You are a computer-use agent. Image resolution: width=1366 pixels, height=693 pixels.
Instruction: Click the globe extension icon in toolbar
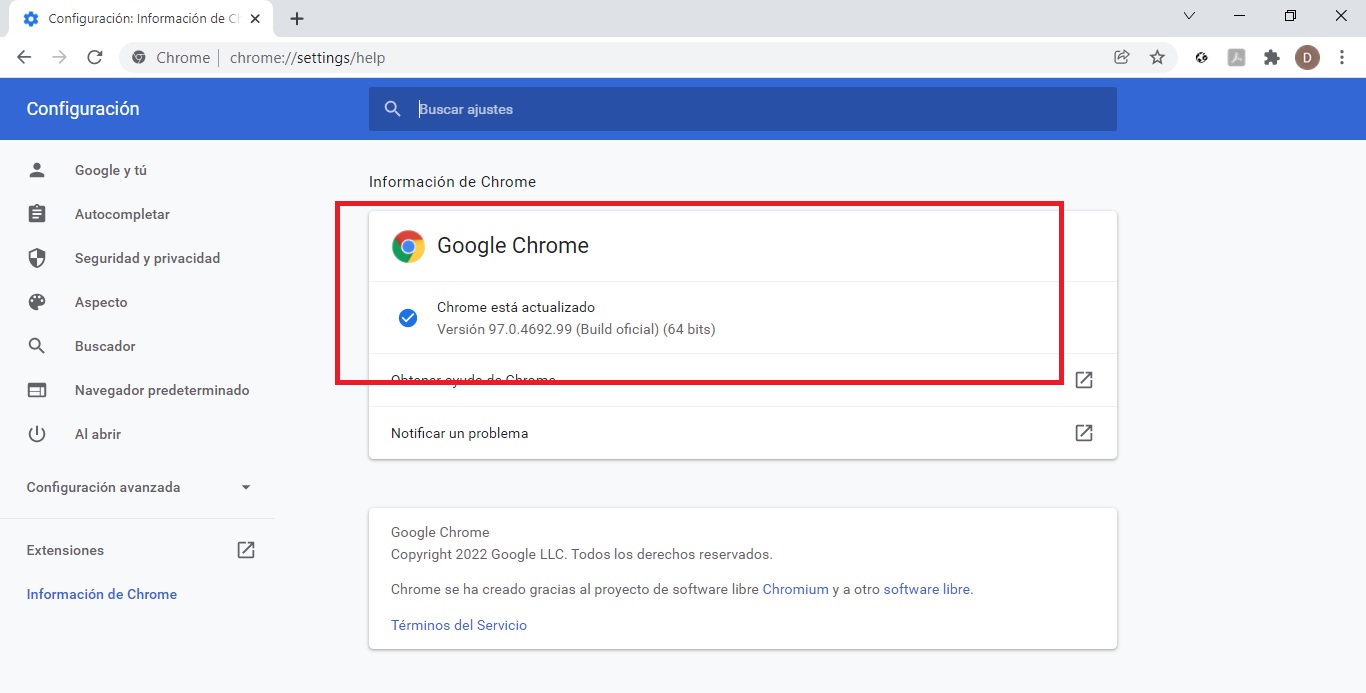1202,57
